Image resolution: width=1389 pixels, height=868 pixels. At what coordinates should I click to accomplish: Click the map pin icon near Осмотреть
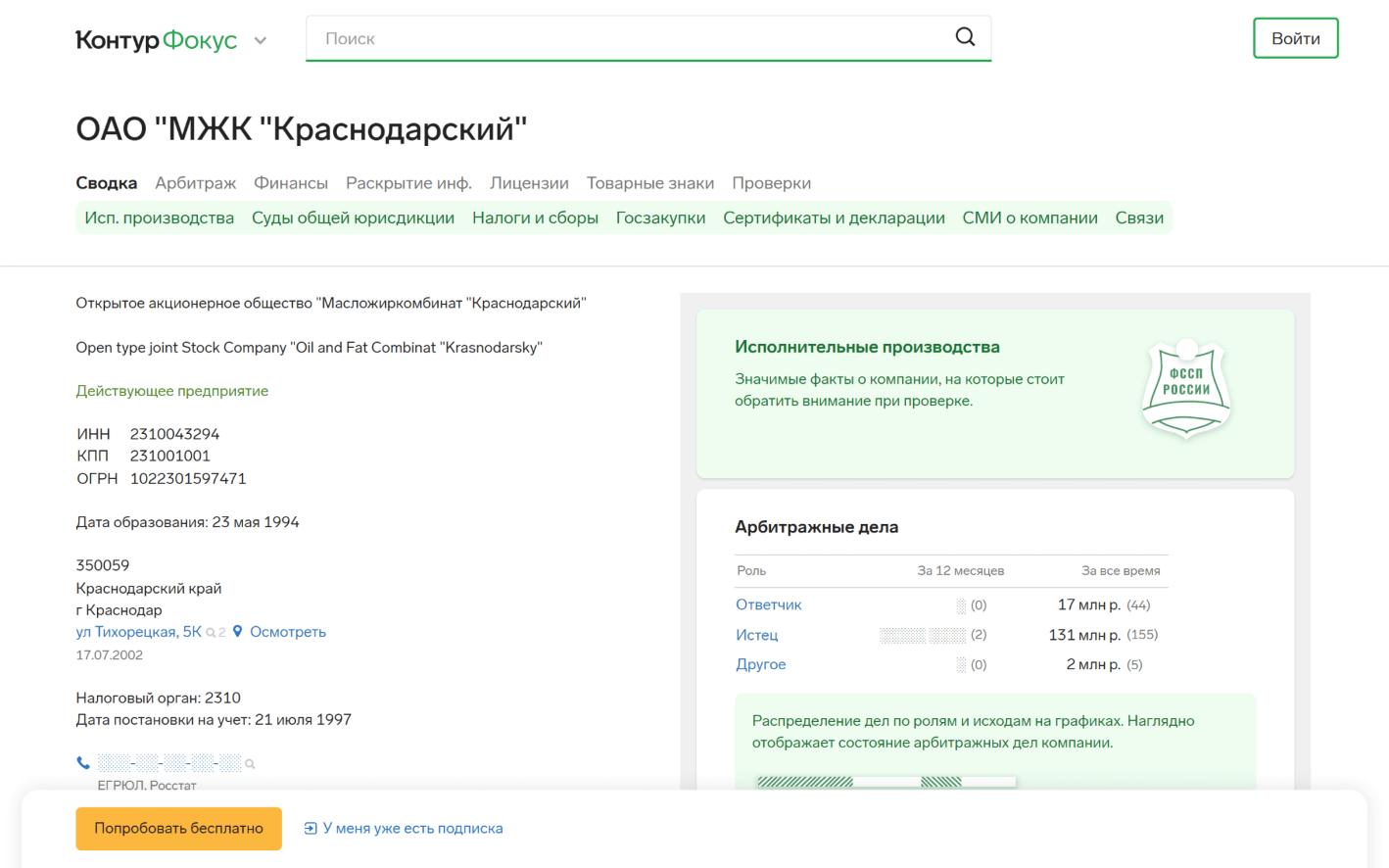237,632
